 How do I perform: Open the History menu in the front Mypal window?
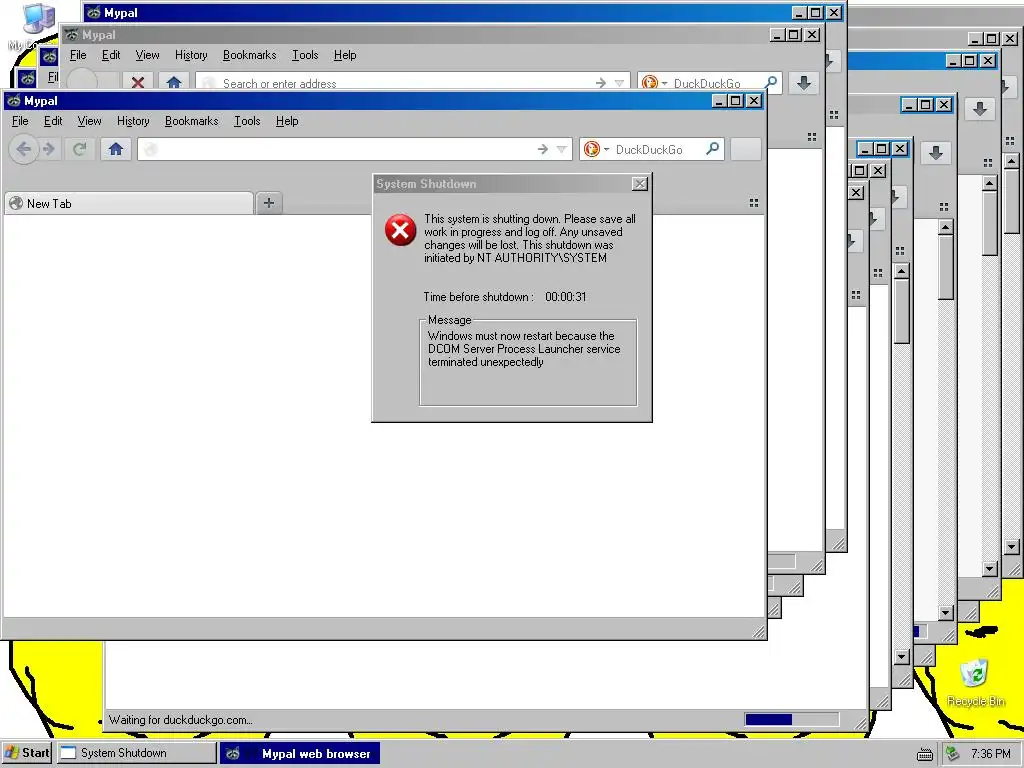pos(133,121)
